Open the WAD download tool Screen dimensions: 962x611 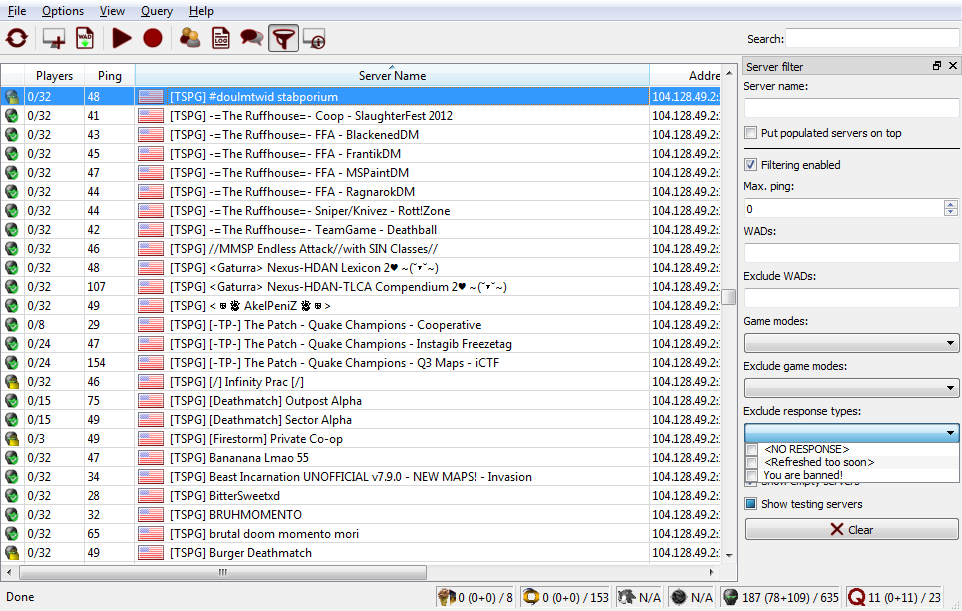[x=85, y=39]
